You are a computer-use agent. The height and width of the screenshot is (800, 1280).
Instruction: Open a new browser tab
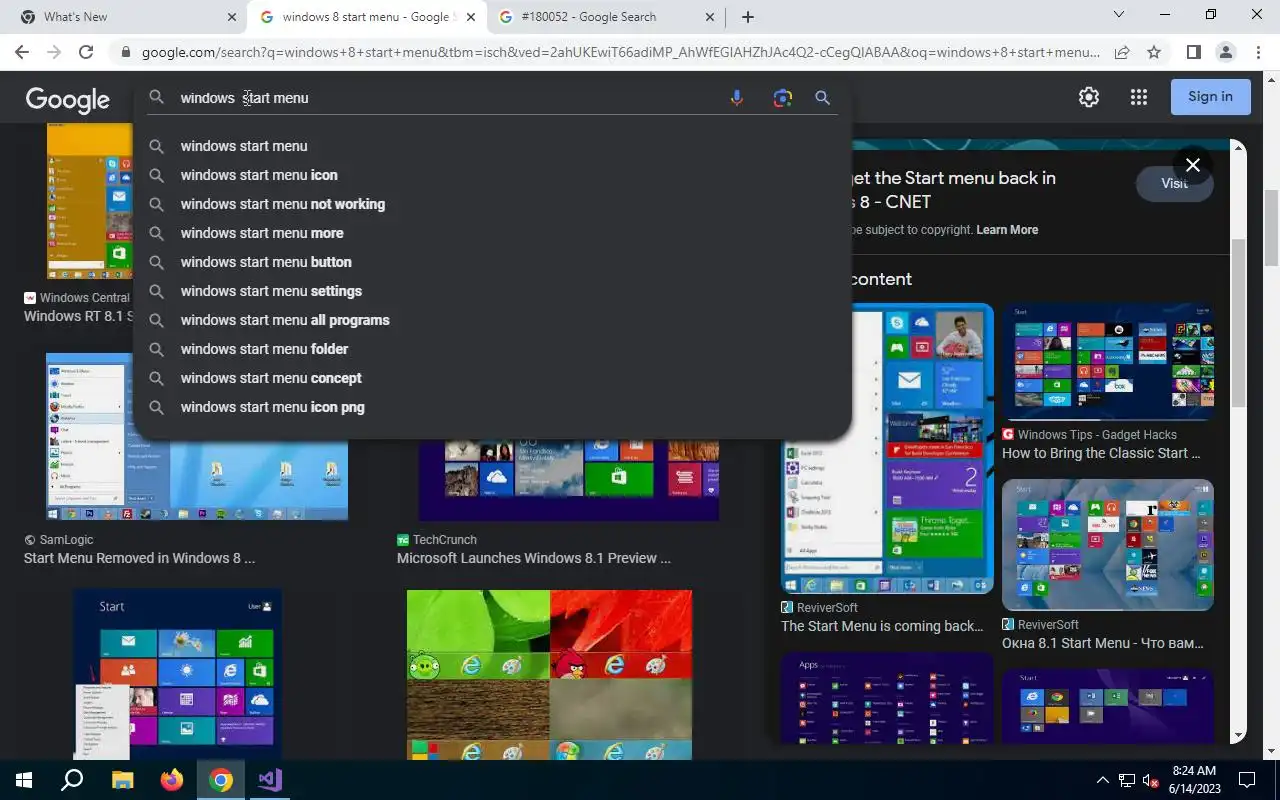[747, 17]
